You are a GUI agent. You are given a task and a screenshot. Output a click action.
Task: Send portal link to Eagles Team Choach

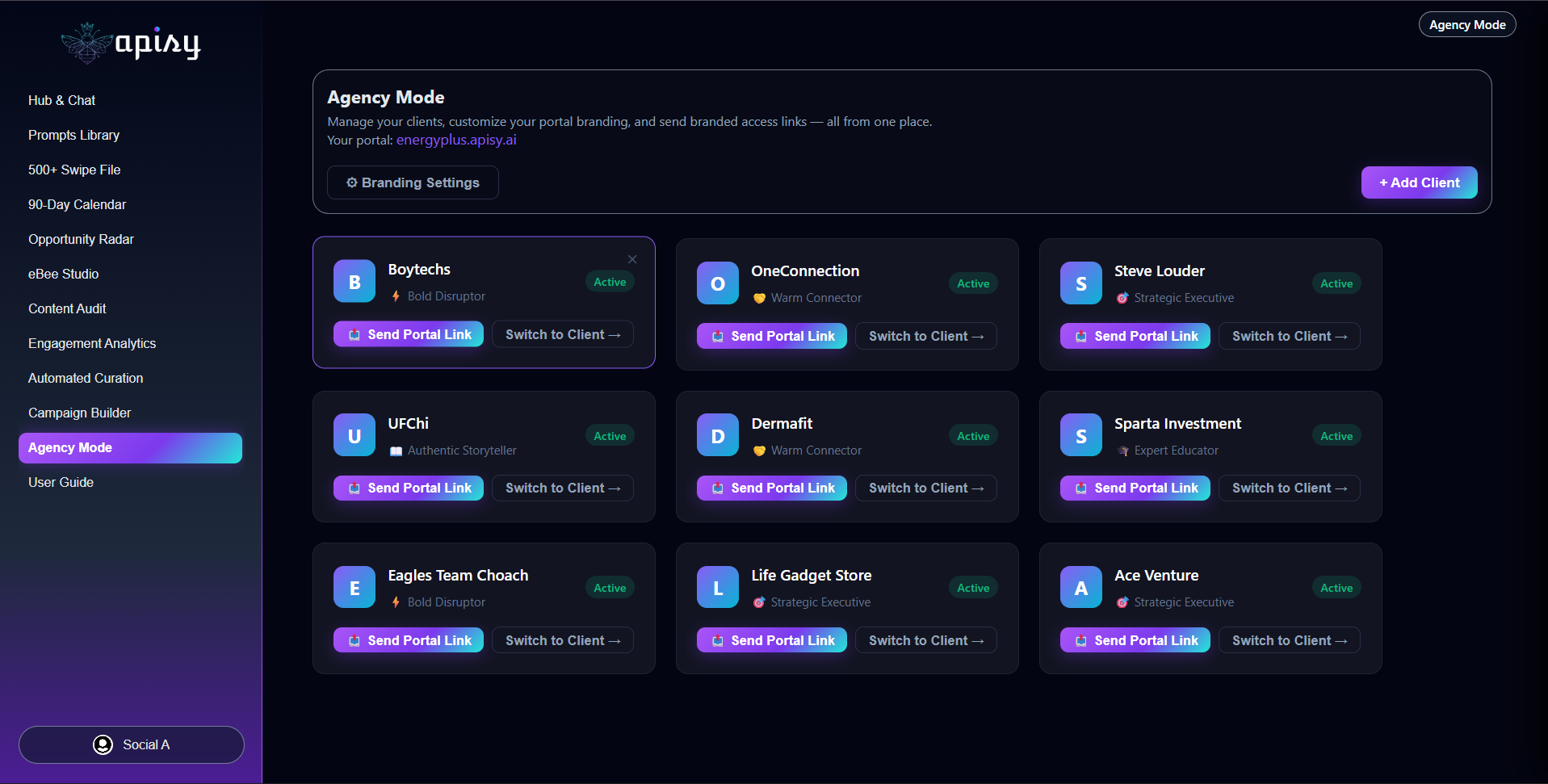[409, 640]
